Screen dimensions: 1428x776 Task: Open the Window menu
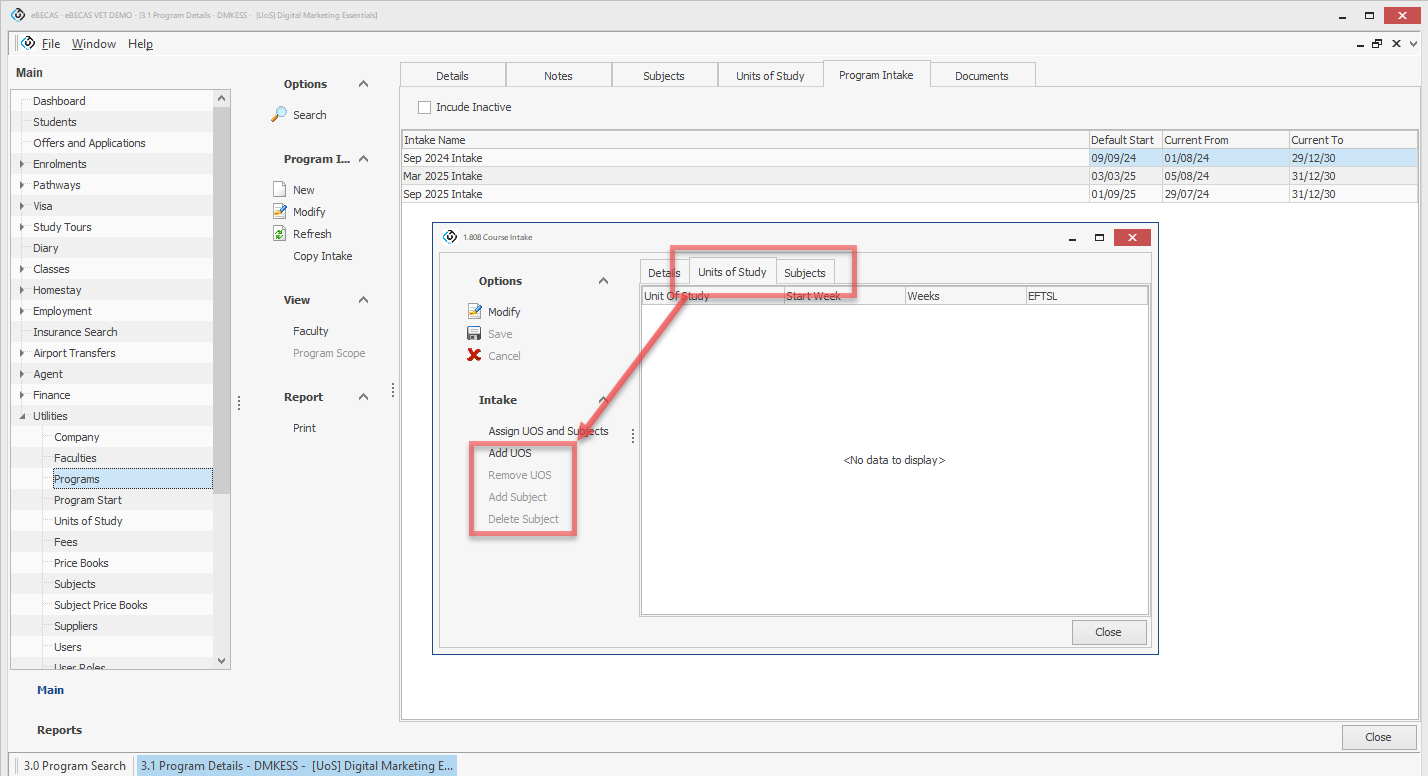click(94, 44)
